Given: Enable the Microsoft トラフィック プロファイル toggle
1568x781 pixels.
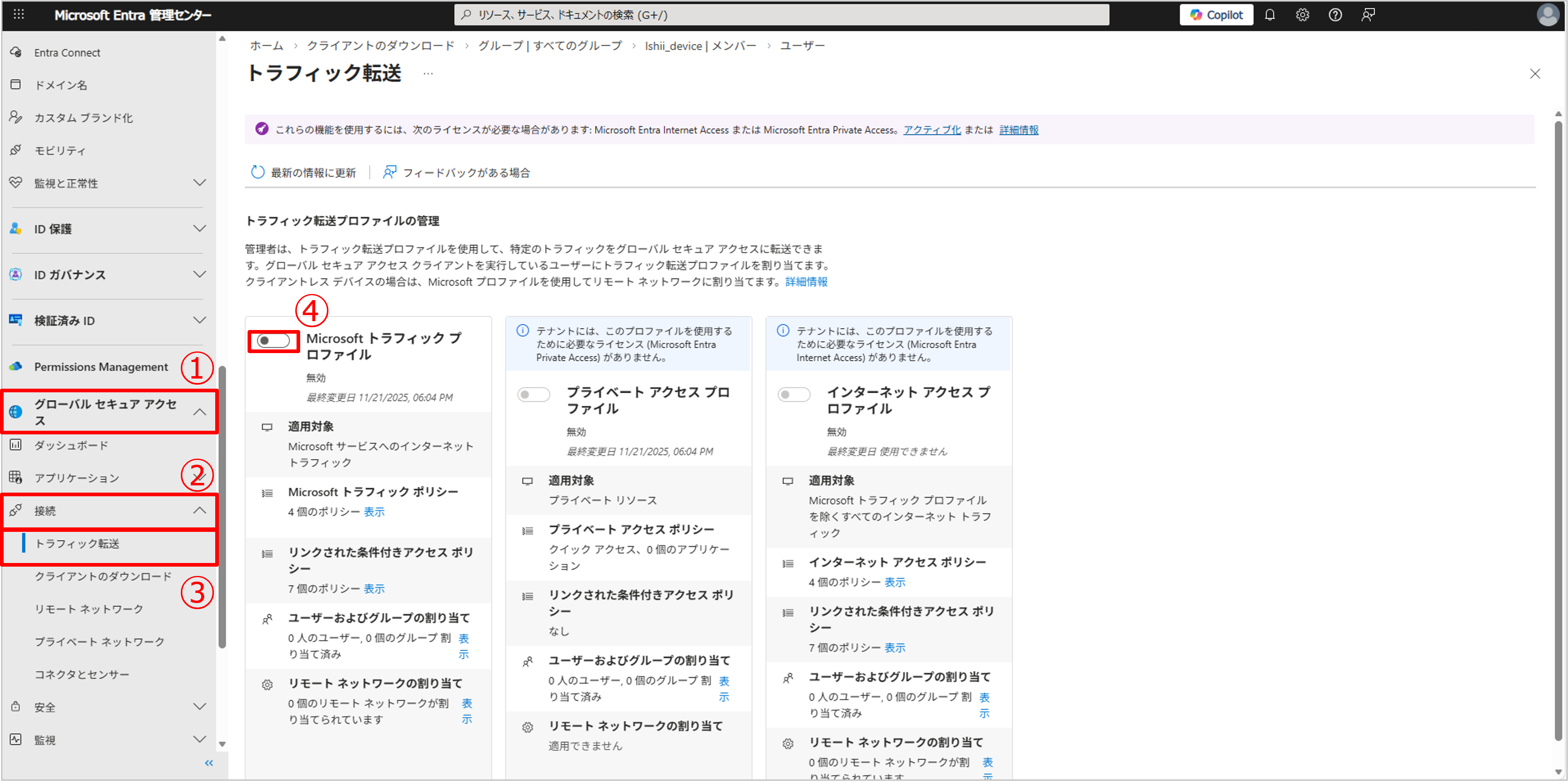Looking at the screenshot, I should coord(273,340).
